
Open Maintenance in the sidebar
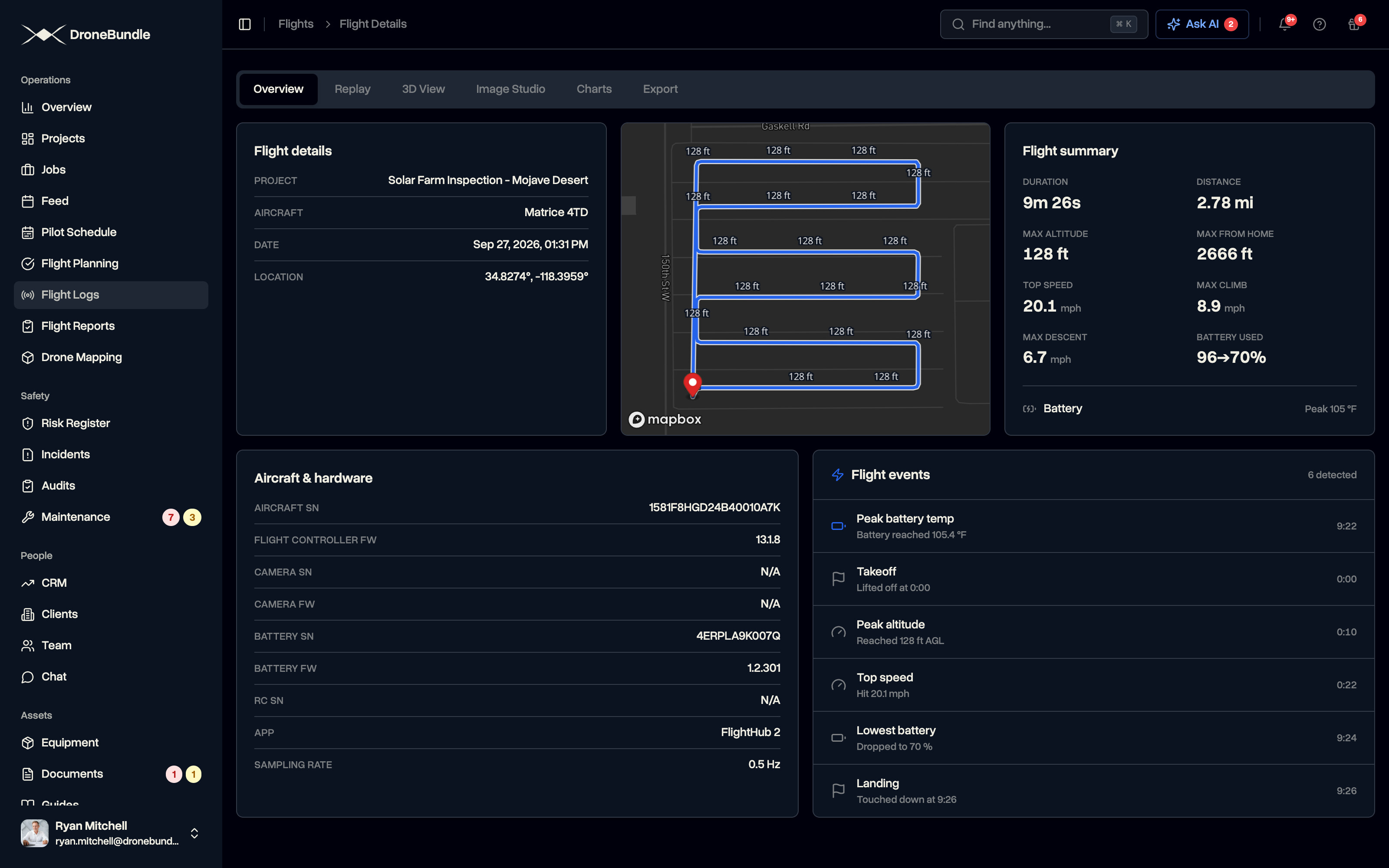point(111,517)
